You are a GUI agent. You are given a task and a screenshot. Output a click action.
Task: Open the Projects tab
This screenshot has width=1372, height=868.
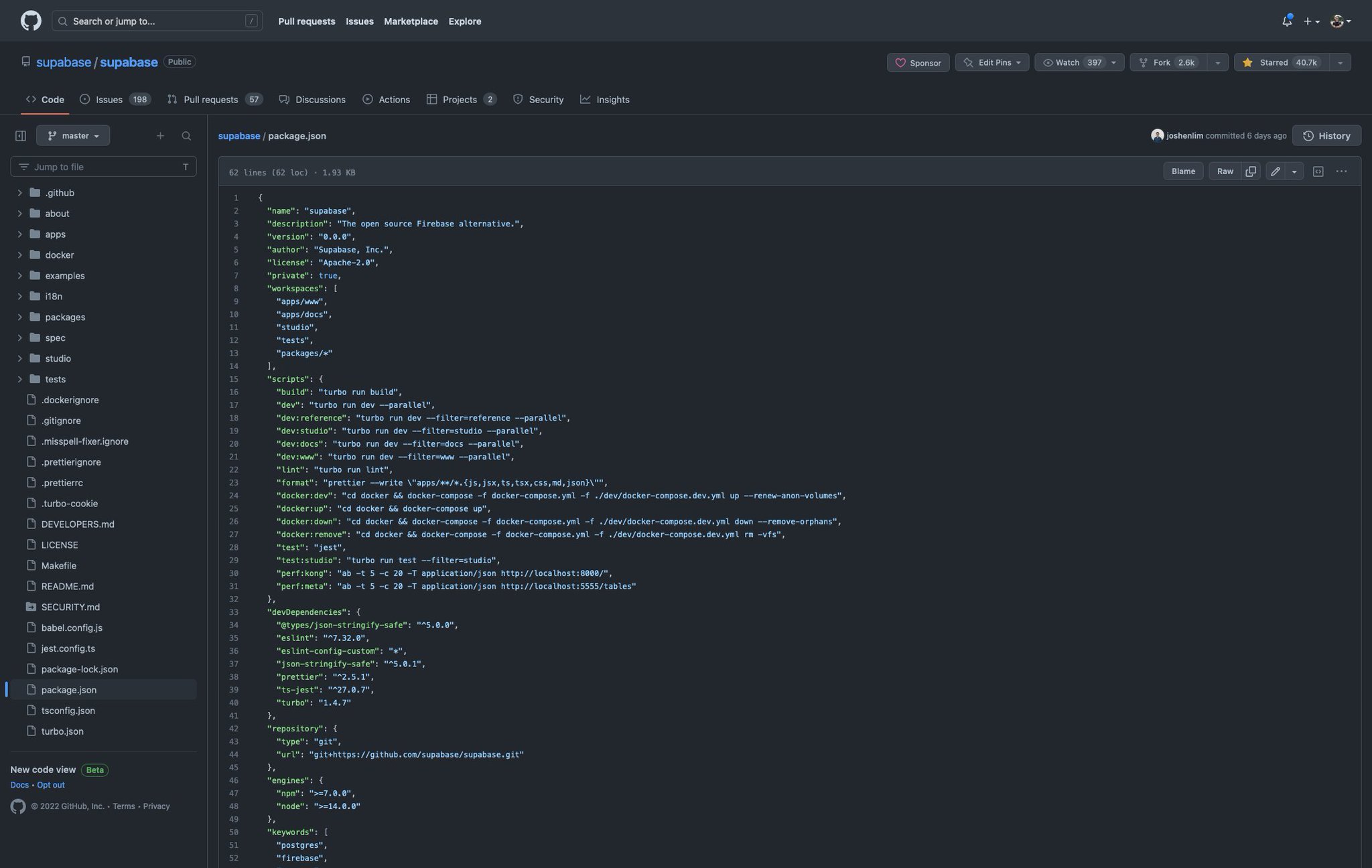point(461,99)
